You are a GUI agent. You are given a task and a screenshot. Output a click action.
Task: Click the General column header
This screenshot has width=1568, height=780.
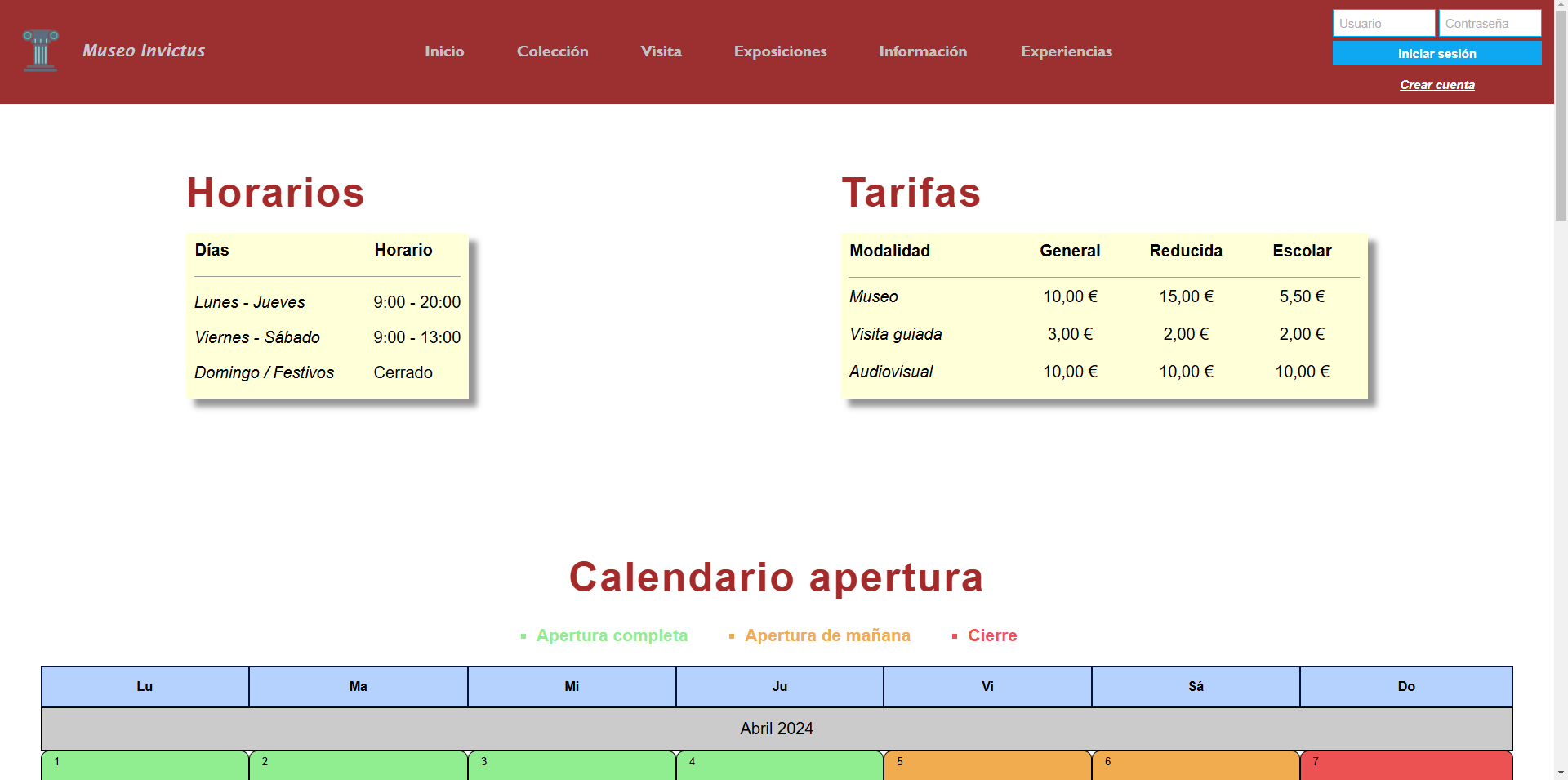click(x=1070, y=251)
